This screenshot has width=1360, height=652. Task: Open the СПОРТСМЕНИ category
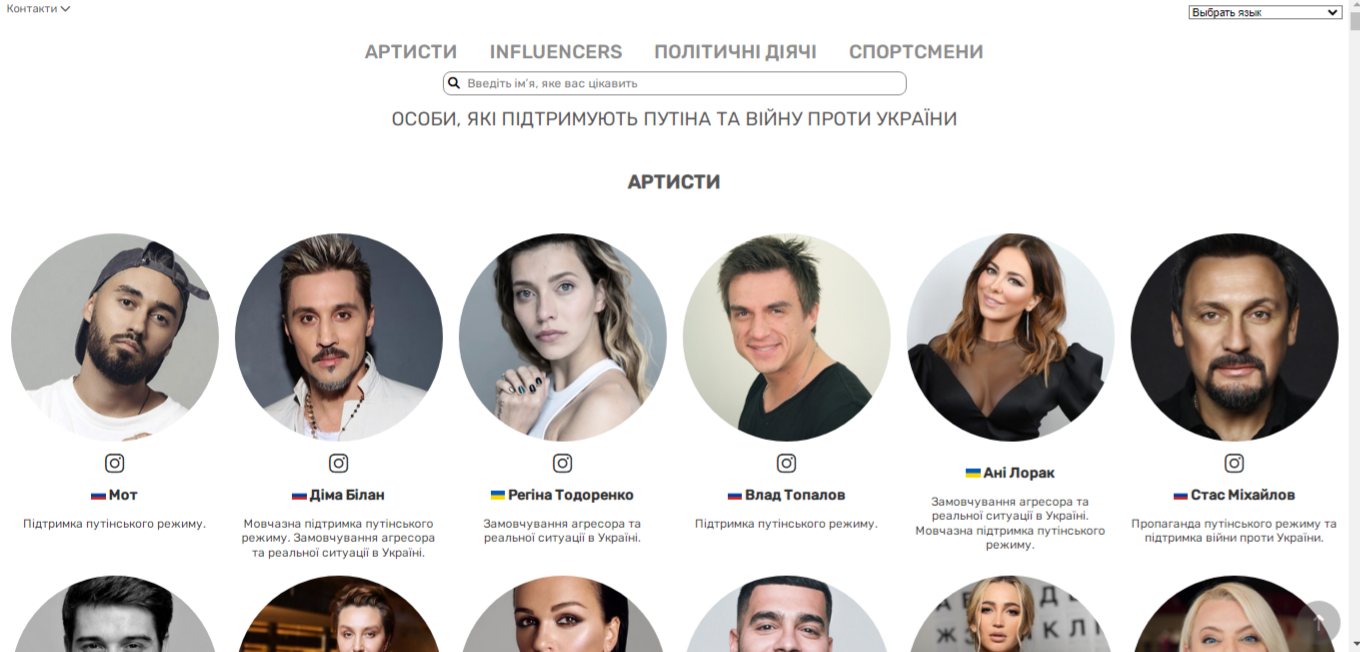(x=916, y=52)
